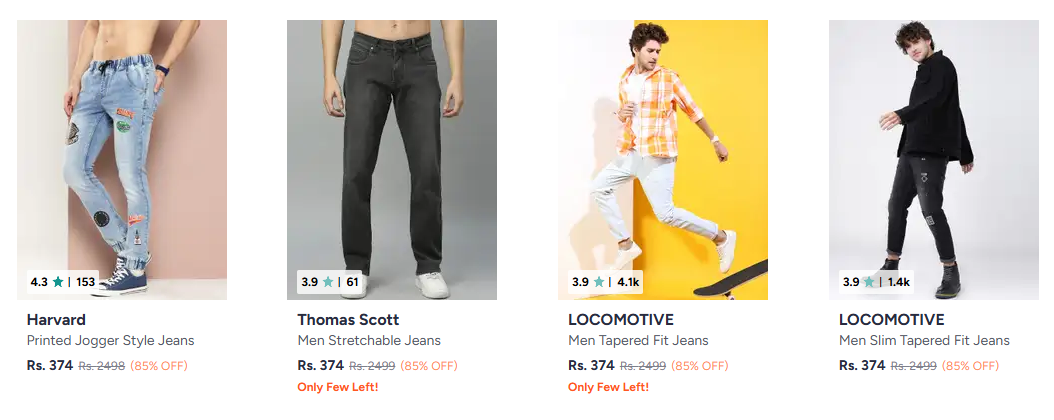The height and width of the screenshot is (420, 1054).
Task: Click star icon on 4.1k rating badge
Action: click(599, 282)
